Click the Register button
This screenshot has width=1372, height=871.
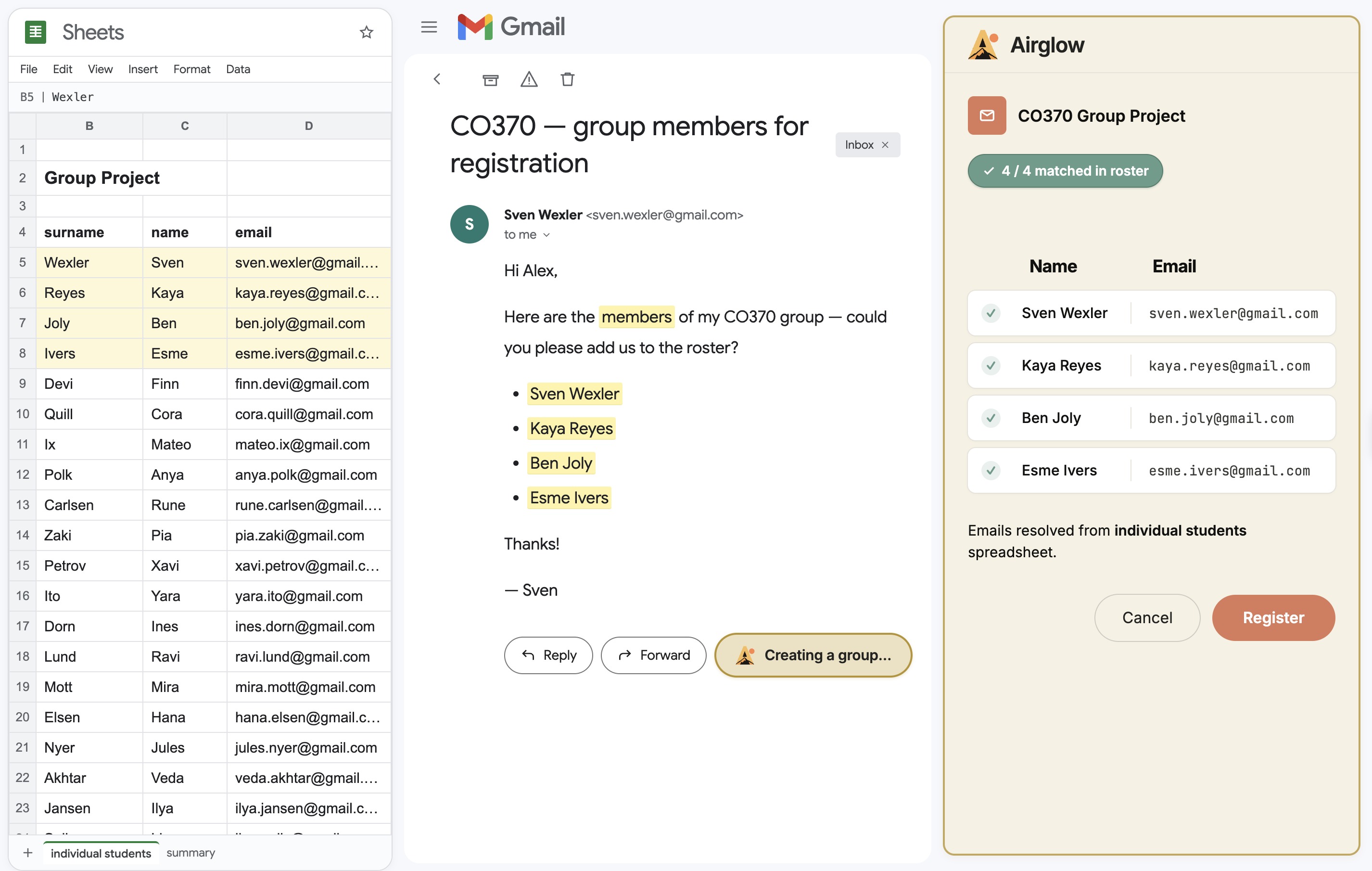tap(1273, 617)
